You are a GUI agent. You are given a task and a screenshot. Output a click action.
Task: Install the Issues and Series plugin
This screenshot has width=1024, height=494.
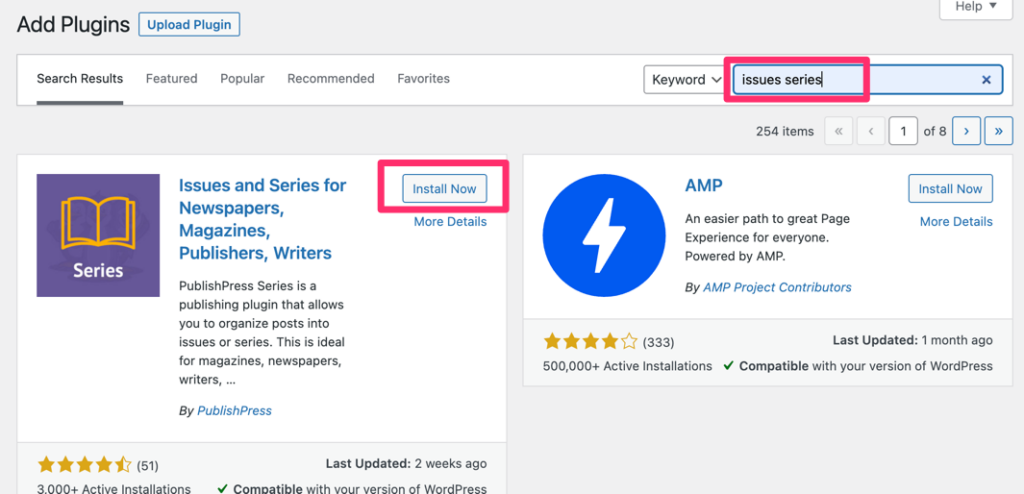(x=444, y=189)
